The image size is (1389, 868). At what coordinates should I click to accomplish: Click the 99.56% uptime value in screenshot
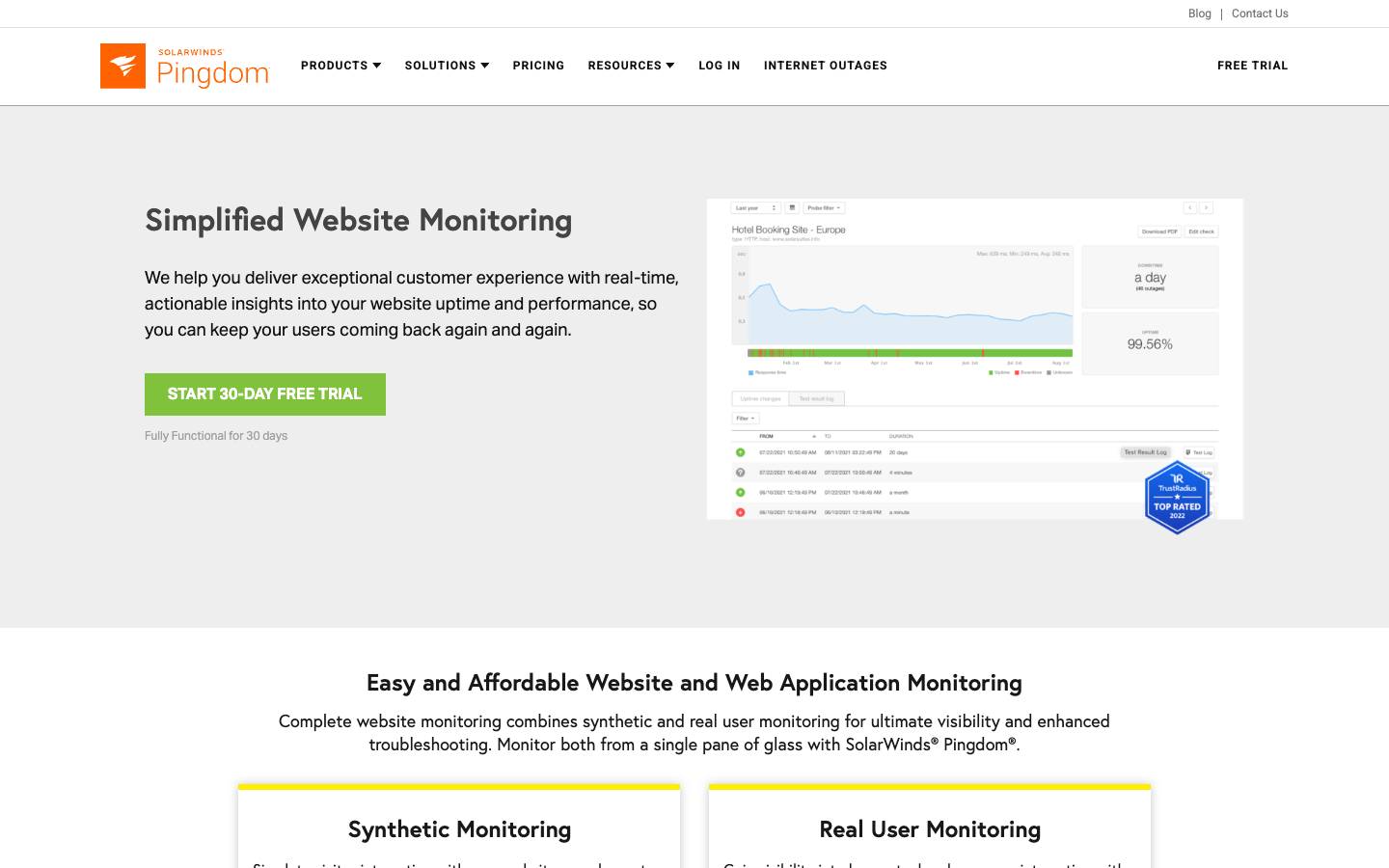pyautogui.click(x=1150, y=344)
